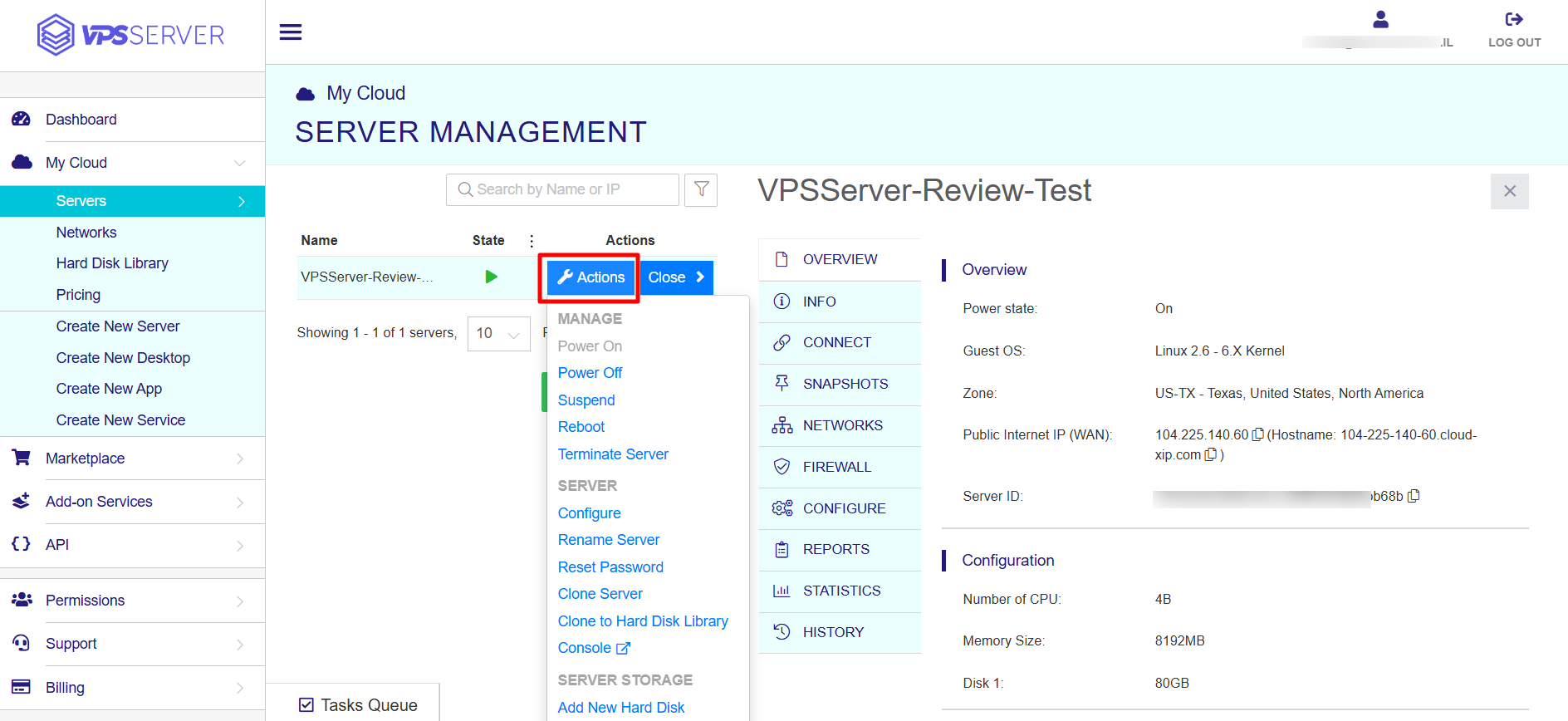
Task: Click the Billing card icon
Action: pos(22,687)
